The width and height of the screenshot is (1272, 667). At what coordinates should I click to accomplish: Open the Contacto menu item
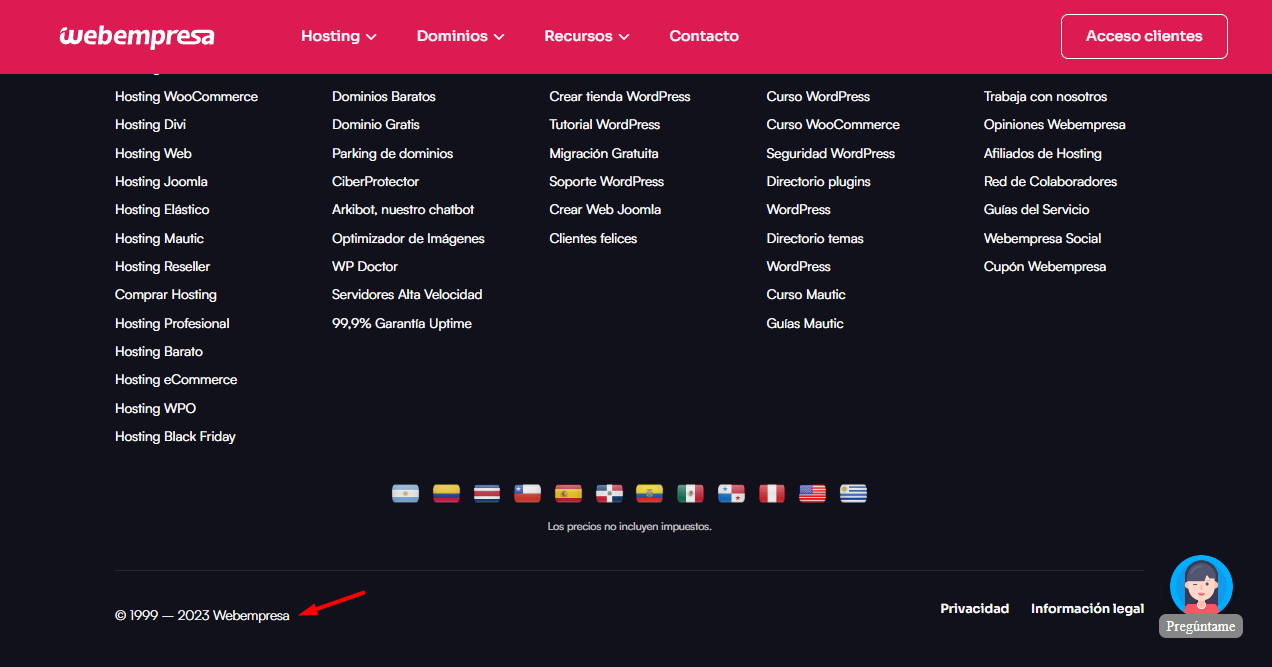pos(704,36)
